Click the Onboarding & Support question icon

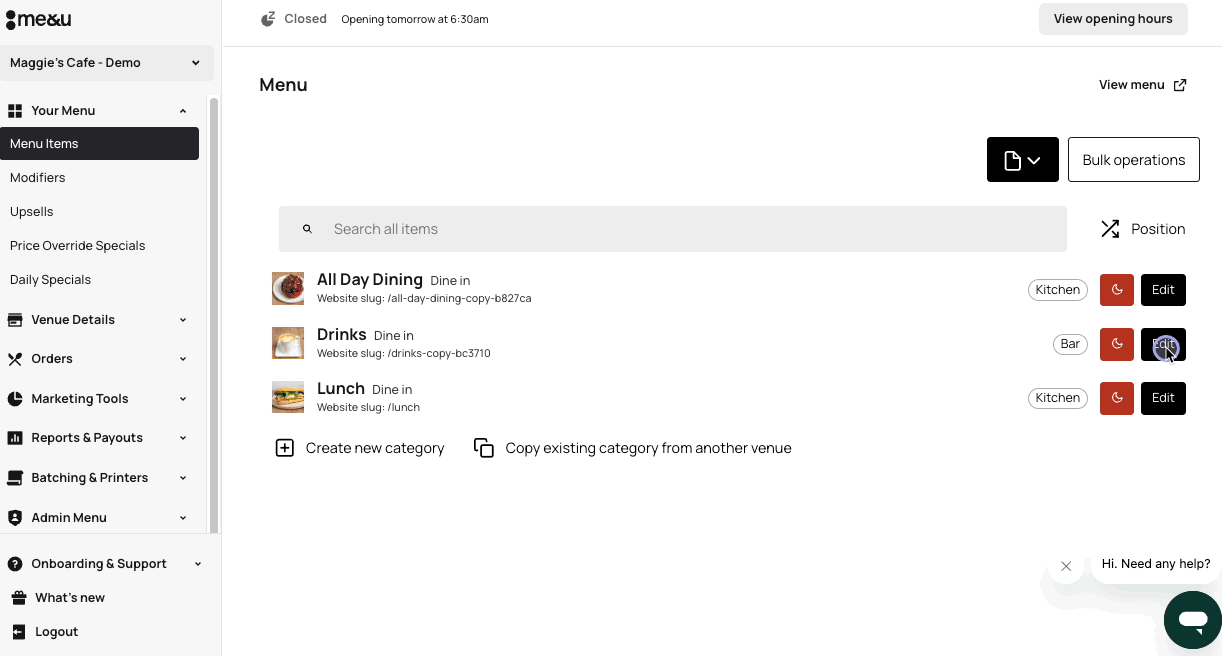[x=15, y=564]
